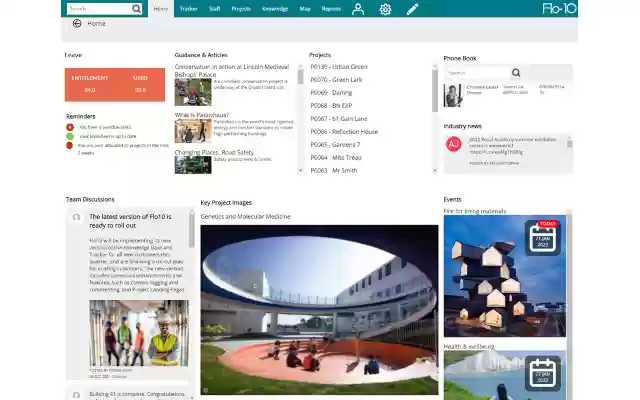Click the red overdue tasks reminder dot
This screenshot has width=640, height=400.
[x=70, y=127]
